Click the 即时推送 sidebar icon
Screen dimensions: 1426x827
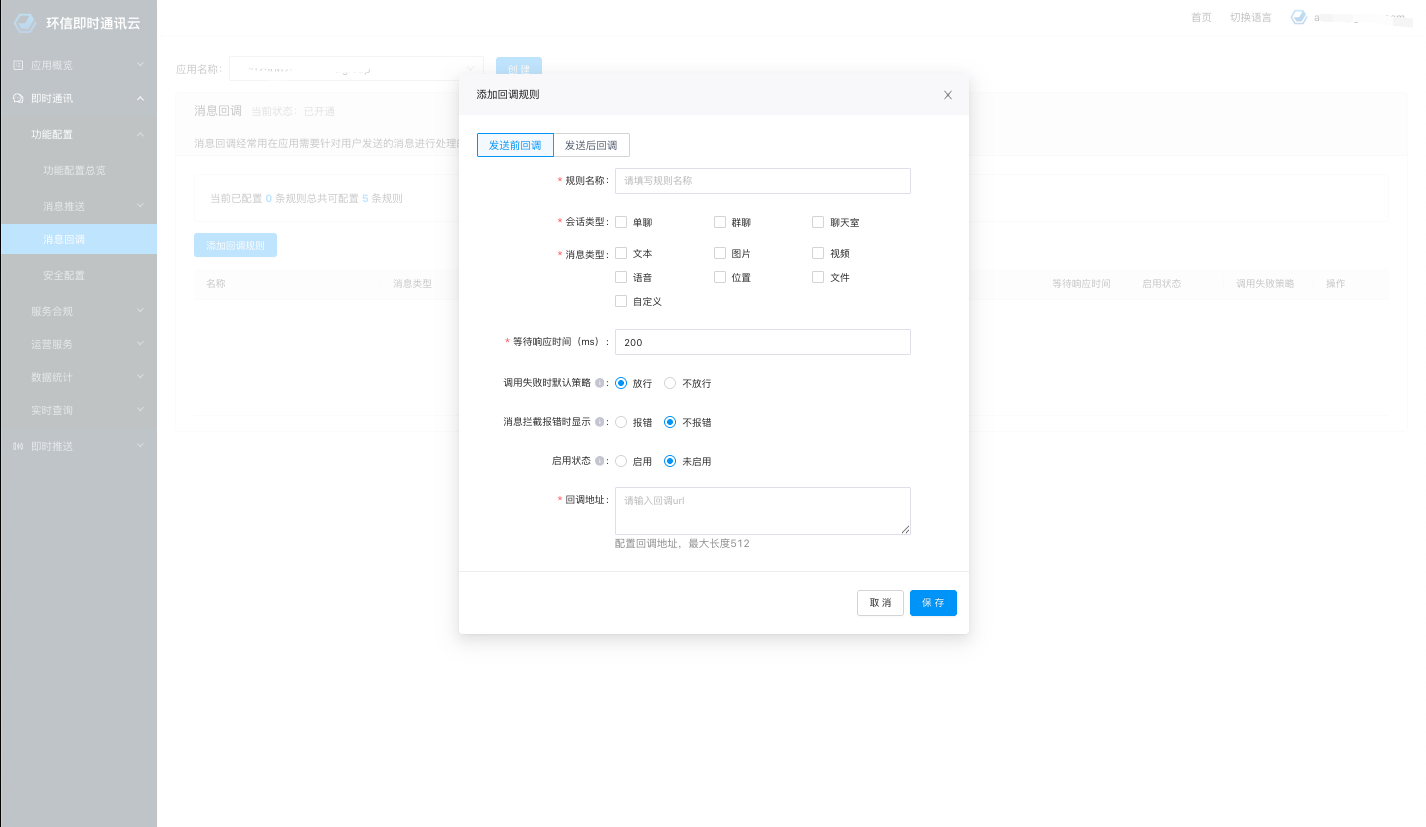(18, 446)
